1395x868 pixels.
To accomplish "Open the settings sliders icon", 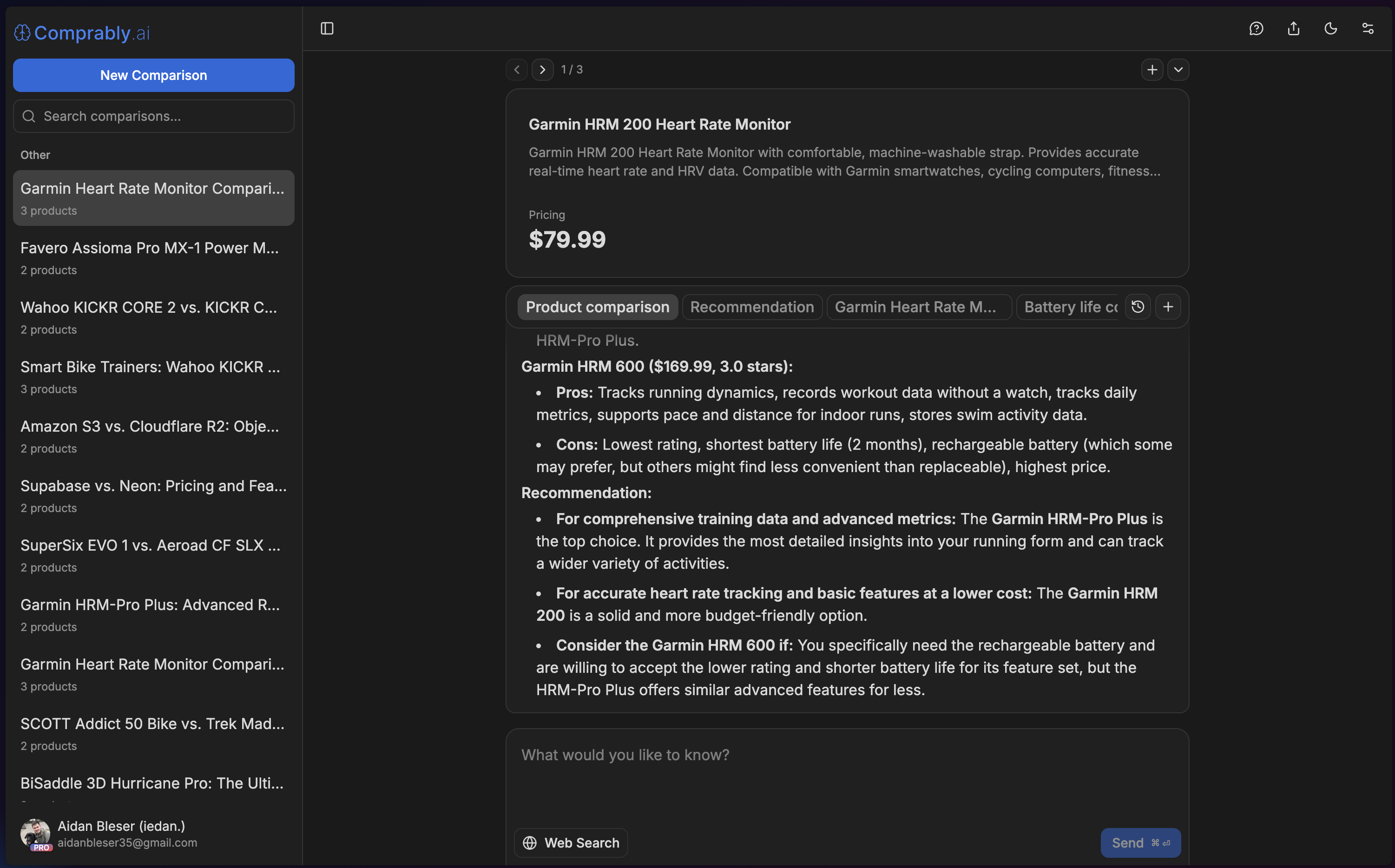I will [1368, 29].
